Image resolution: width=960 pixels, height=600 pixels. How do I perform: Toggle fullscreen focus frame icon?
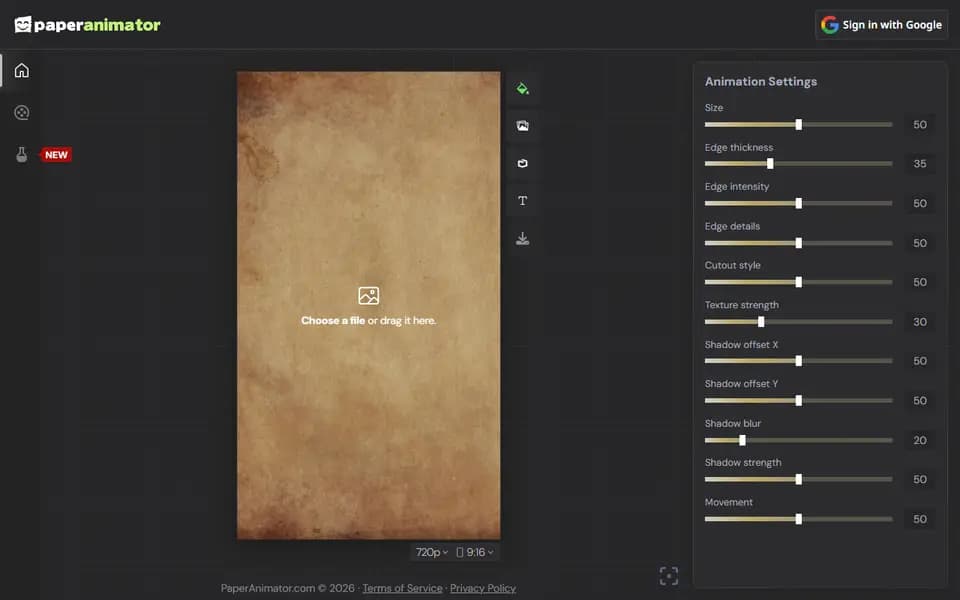[x=669, y=576]
